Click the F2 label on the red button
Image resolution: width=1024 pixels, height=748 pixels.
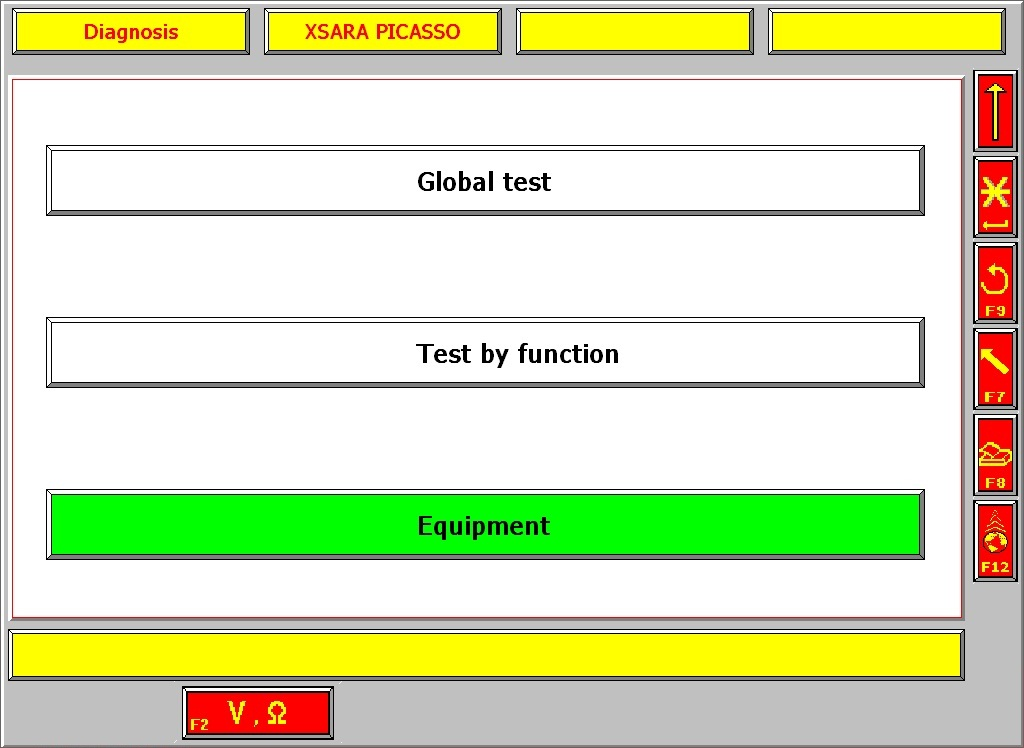coord(200,724)
